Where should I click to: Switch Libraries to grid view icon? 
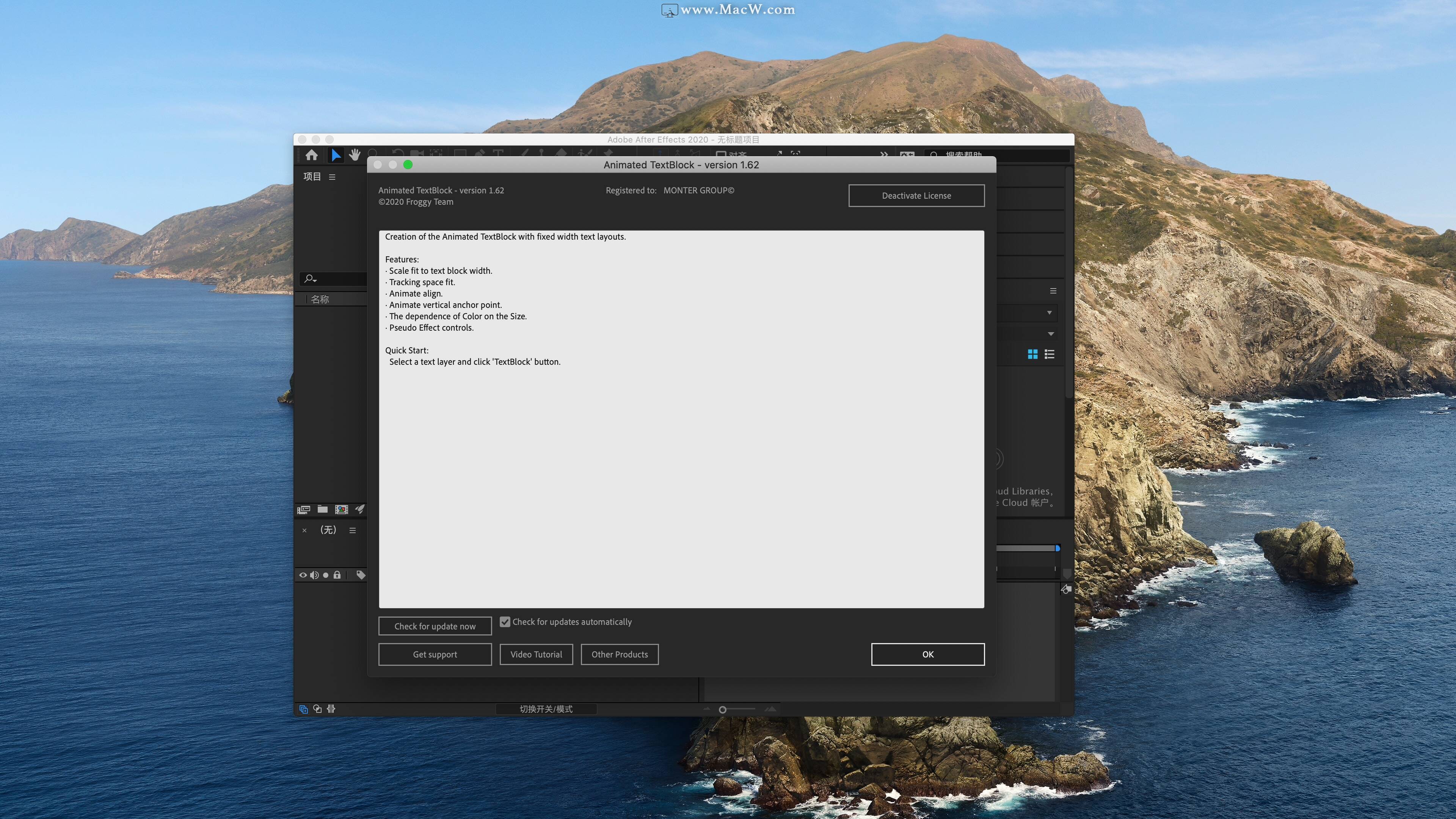(x=1032, y=355)
